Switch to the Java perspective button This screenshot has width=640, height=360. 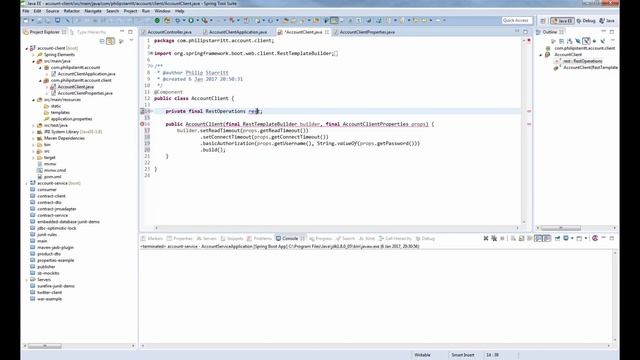coord(607,20)
